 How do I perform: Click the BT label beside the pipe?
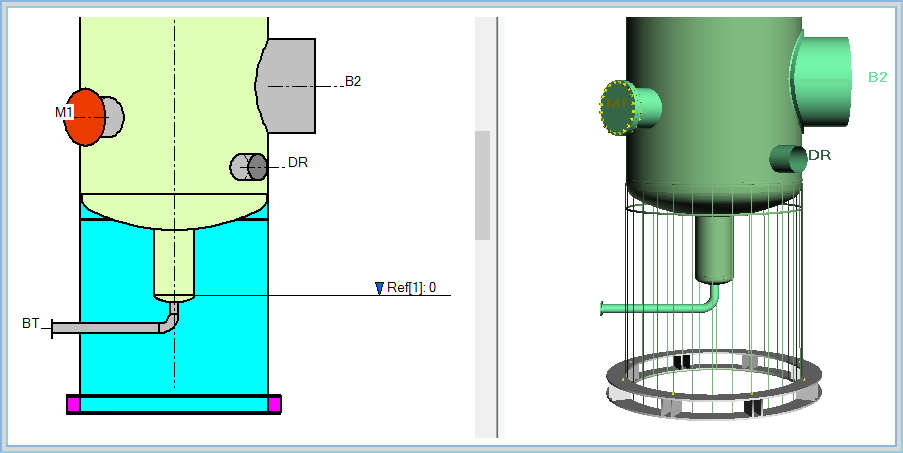point(31,323)
